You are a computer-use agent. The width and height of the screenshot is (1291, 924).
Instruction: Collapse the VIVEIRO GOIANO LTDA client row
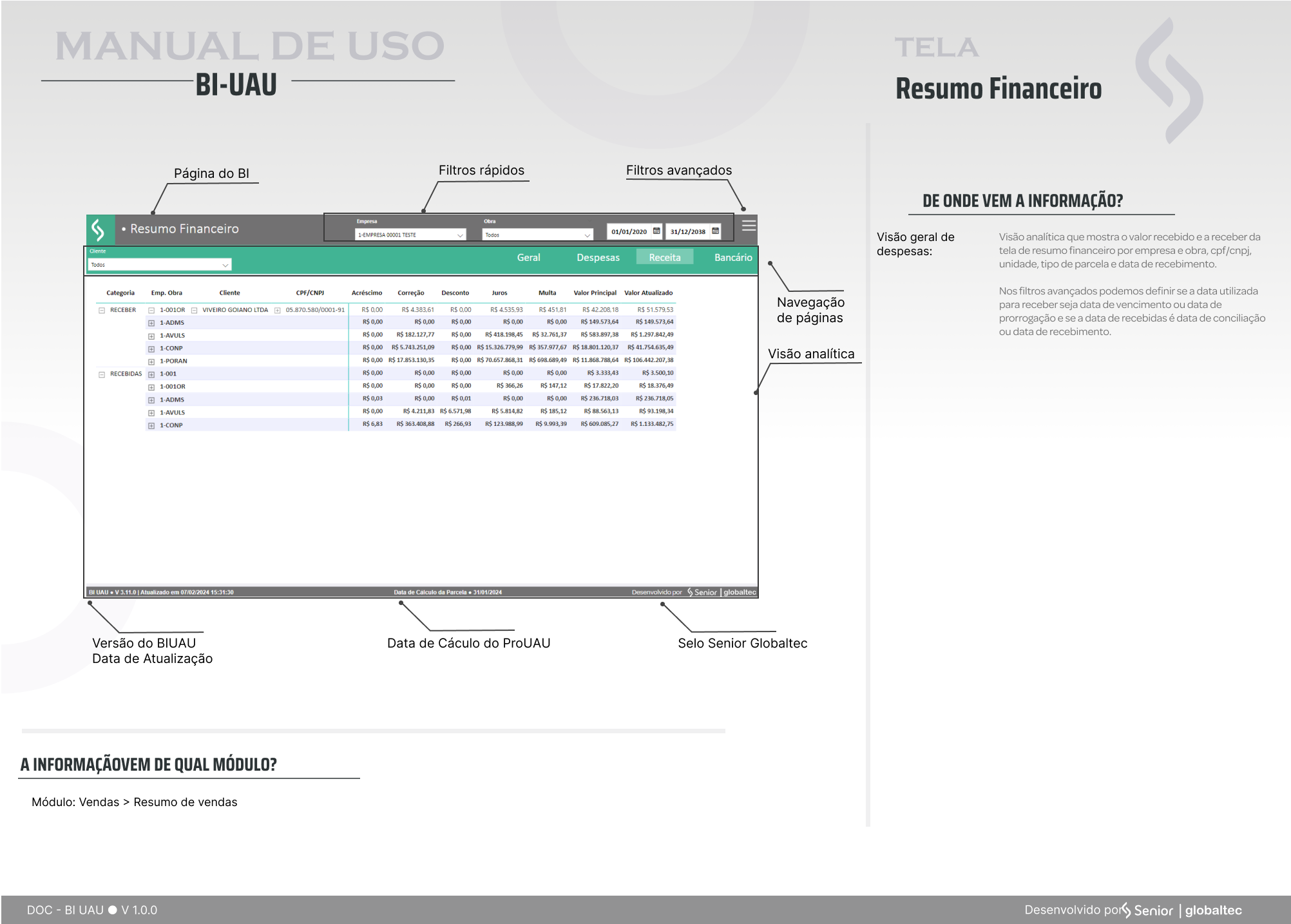coord(194,311)
